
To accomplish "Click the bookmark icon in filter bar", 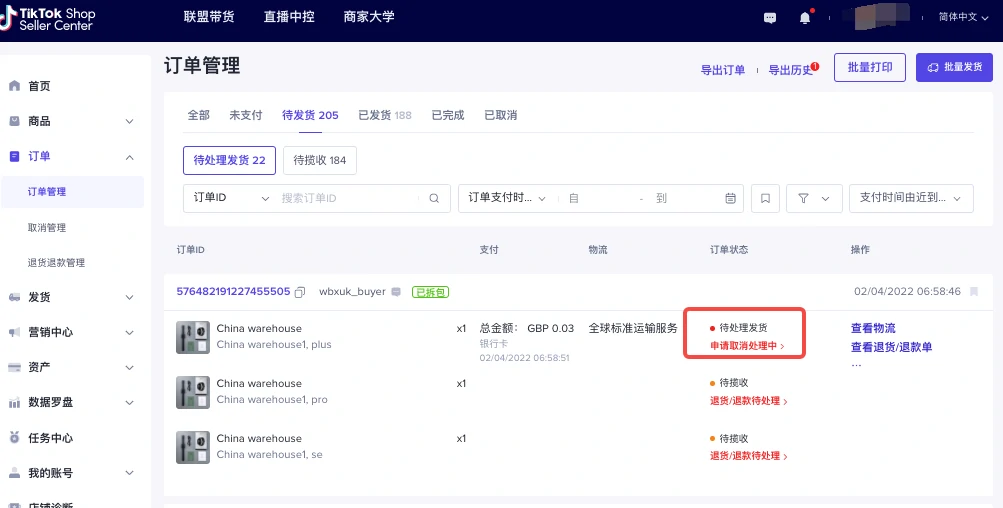I will (x=765, y=198).
